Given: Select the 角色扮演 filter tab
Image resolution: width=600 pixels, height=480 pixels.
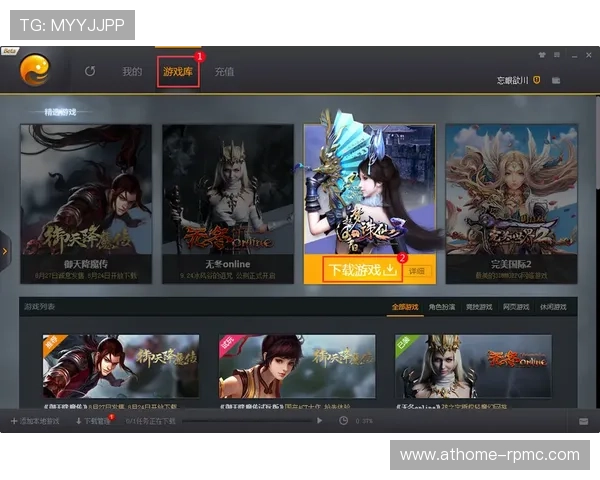Looking at the screenshot, I should 442,307.
